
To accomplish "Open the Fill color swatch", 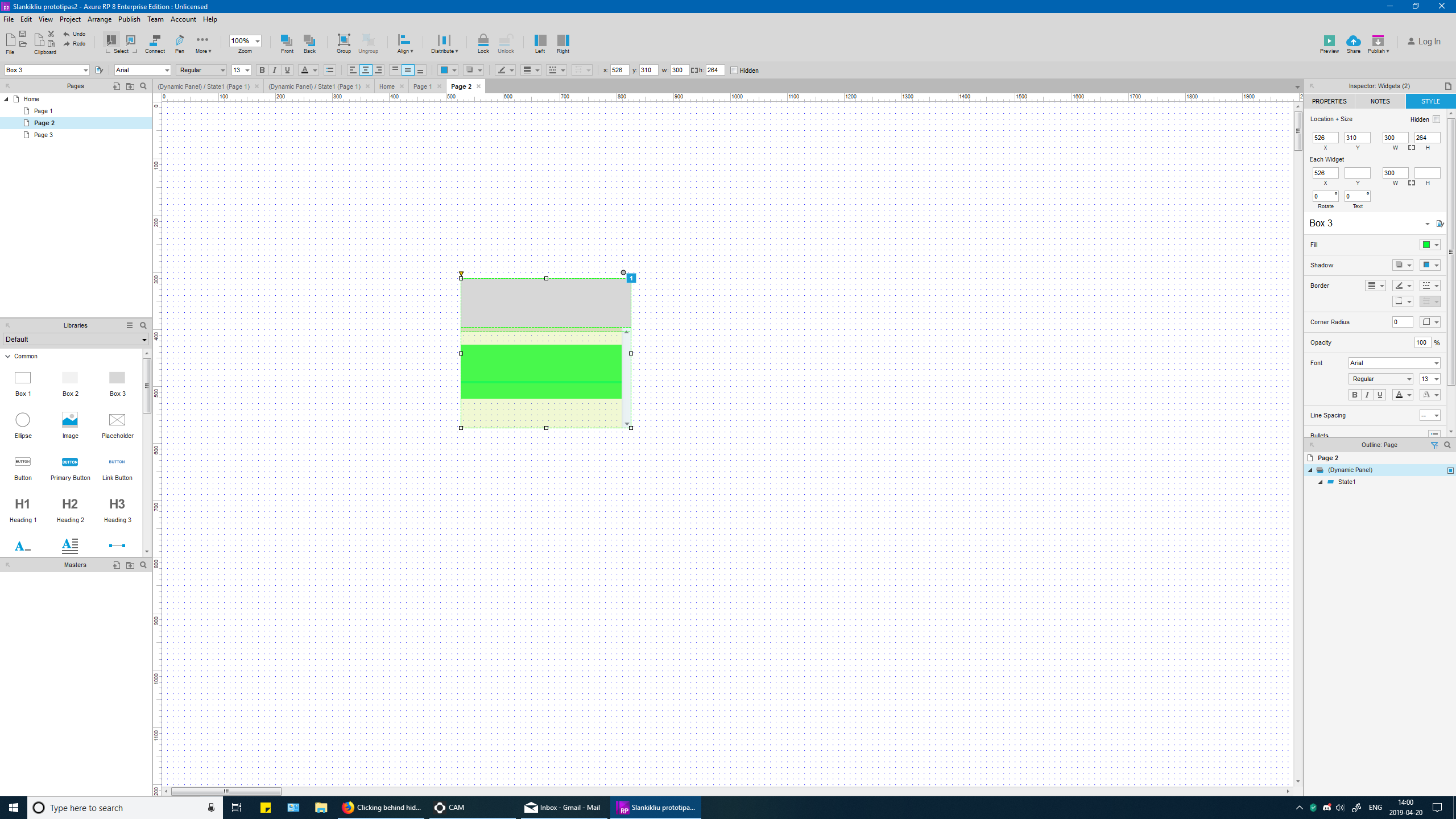I will (x=1426, y=245).
